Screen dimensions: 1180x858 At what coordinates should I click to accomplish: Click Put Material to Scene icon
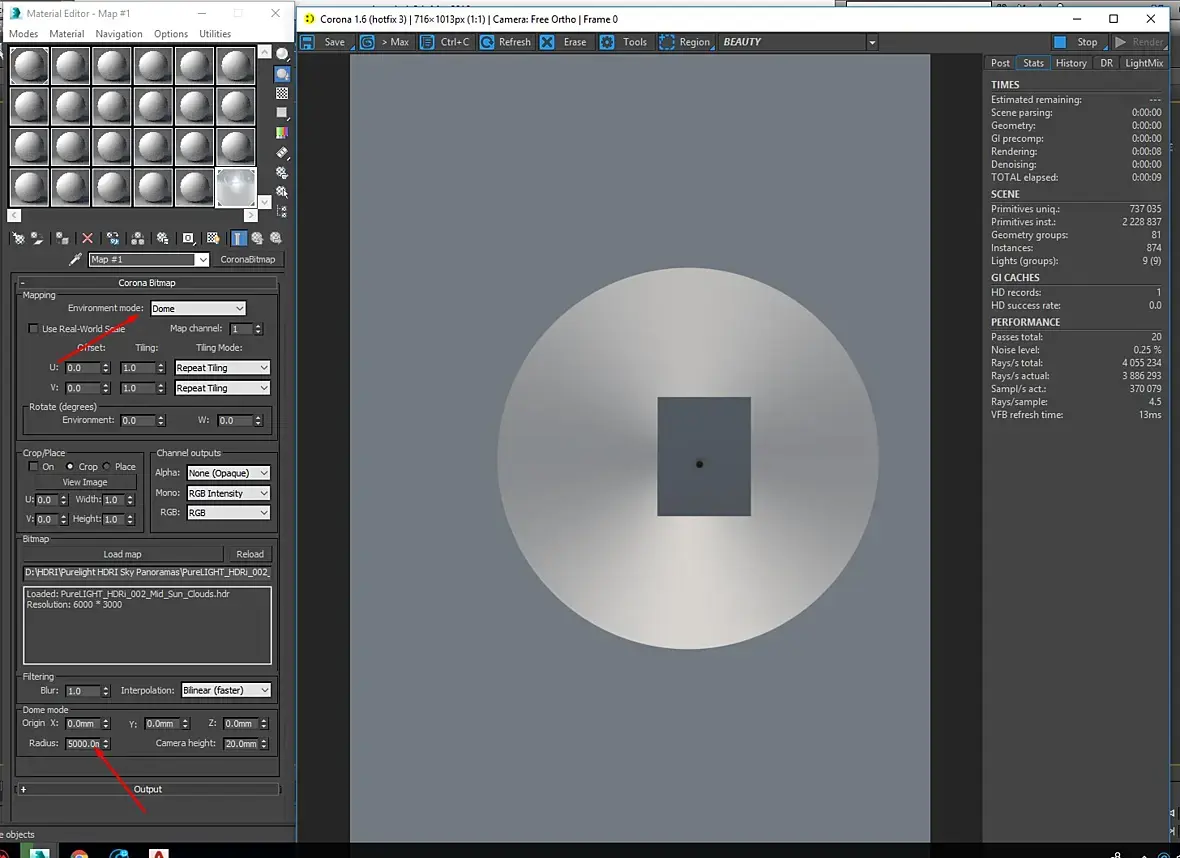pos(37,239)
